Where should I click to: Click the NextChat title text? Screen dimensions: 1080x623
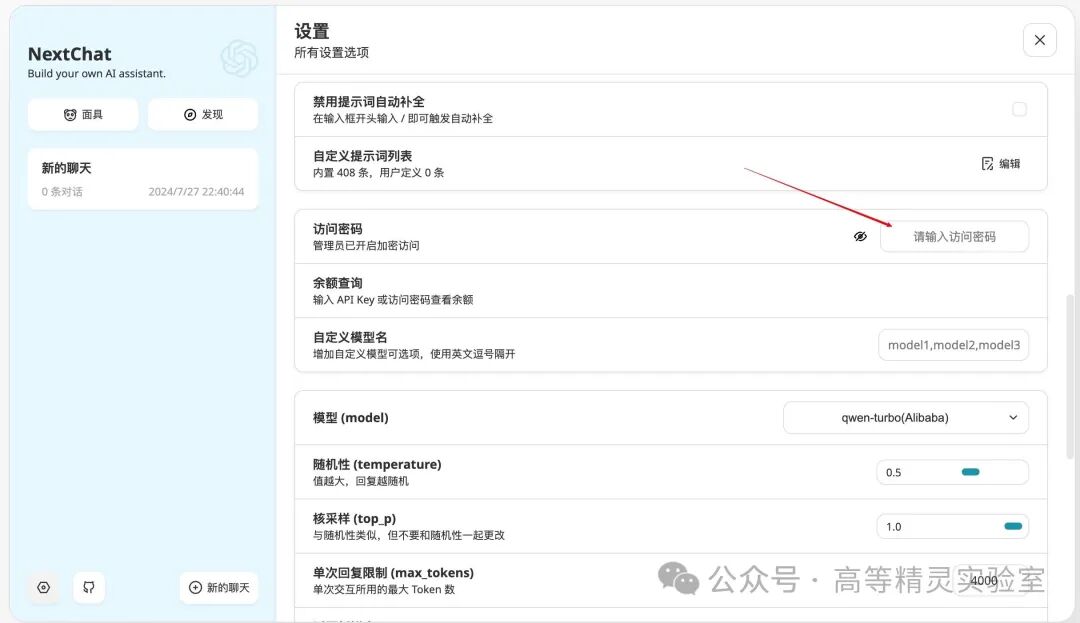(x=70, y=54)
